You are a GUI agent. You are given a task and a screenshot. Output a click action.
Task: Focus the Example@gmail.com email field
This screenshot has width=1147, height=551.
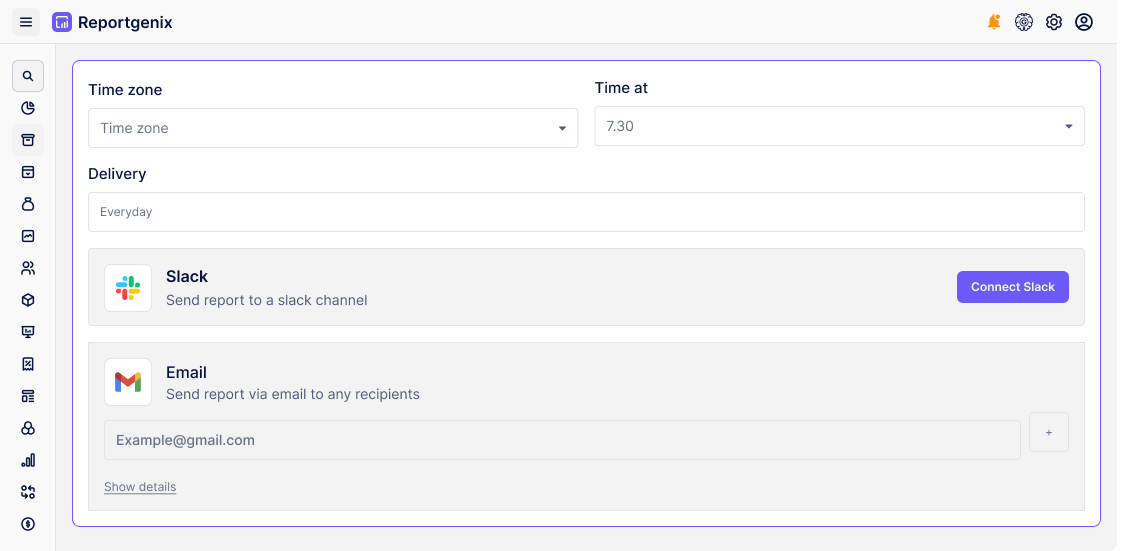point(562,440)
